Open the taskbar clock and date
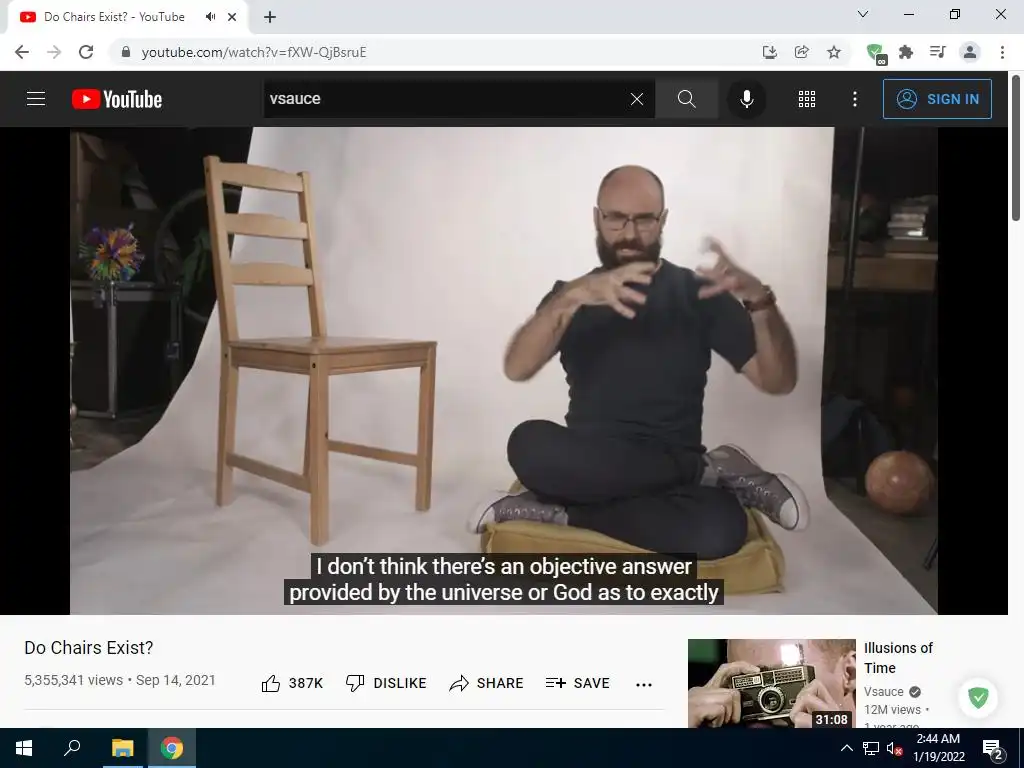 click(x=938, y=748)
